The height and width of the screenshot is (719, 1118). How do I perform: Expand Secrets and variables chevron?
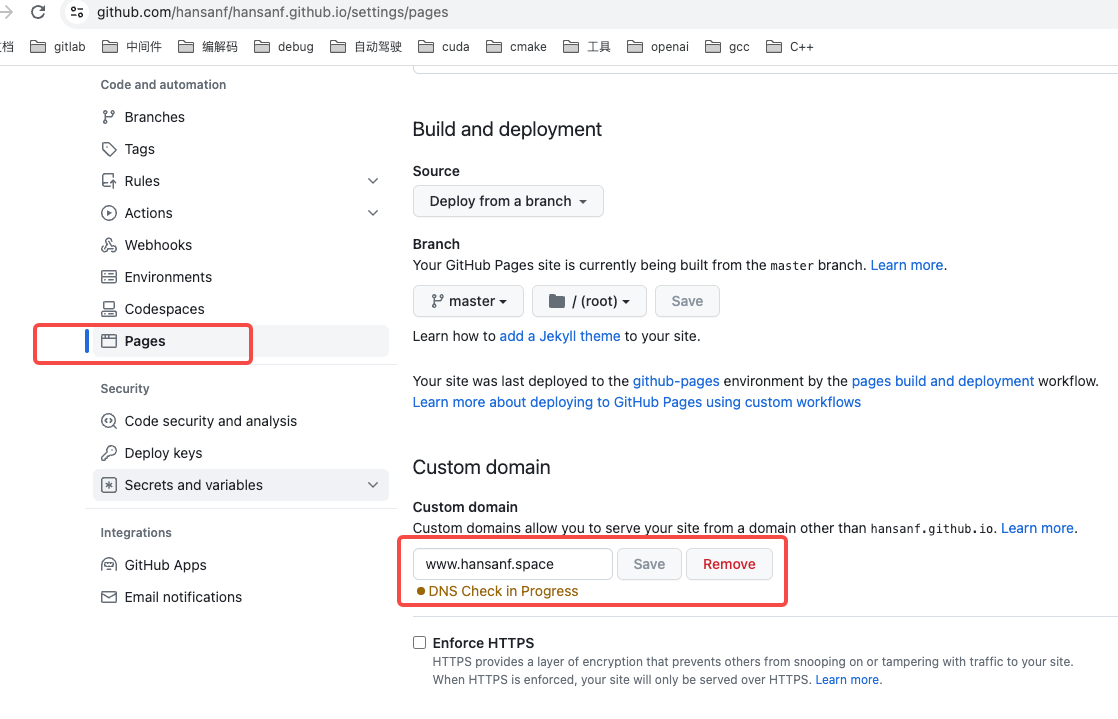click(x=373, y=485)
